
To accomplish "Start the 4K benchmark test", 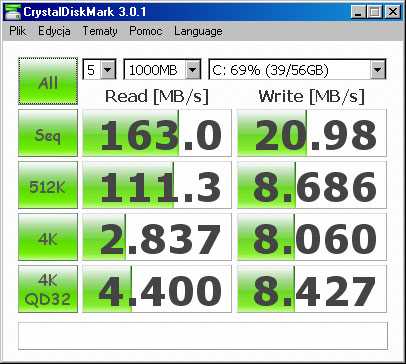I will pyautogui.click(x=48, y=237).
